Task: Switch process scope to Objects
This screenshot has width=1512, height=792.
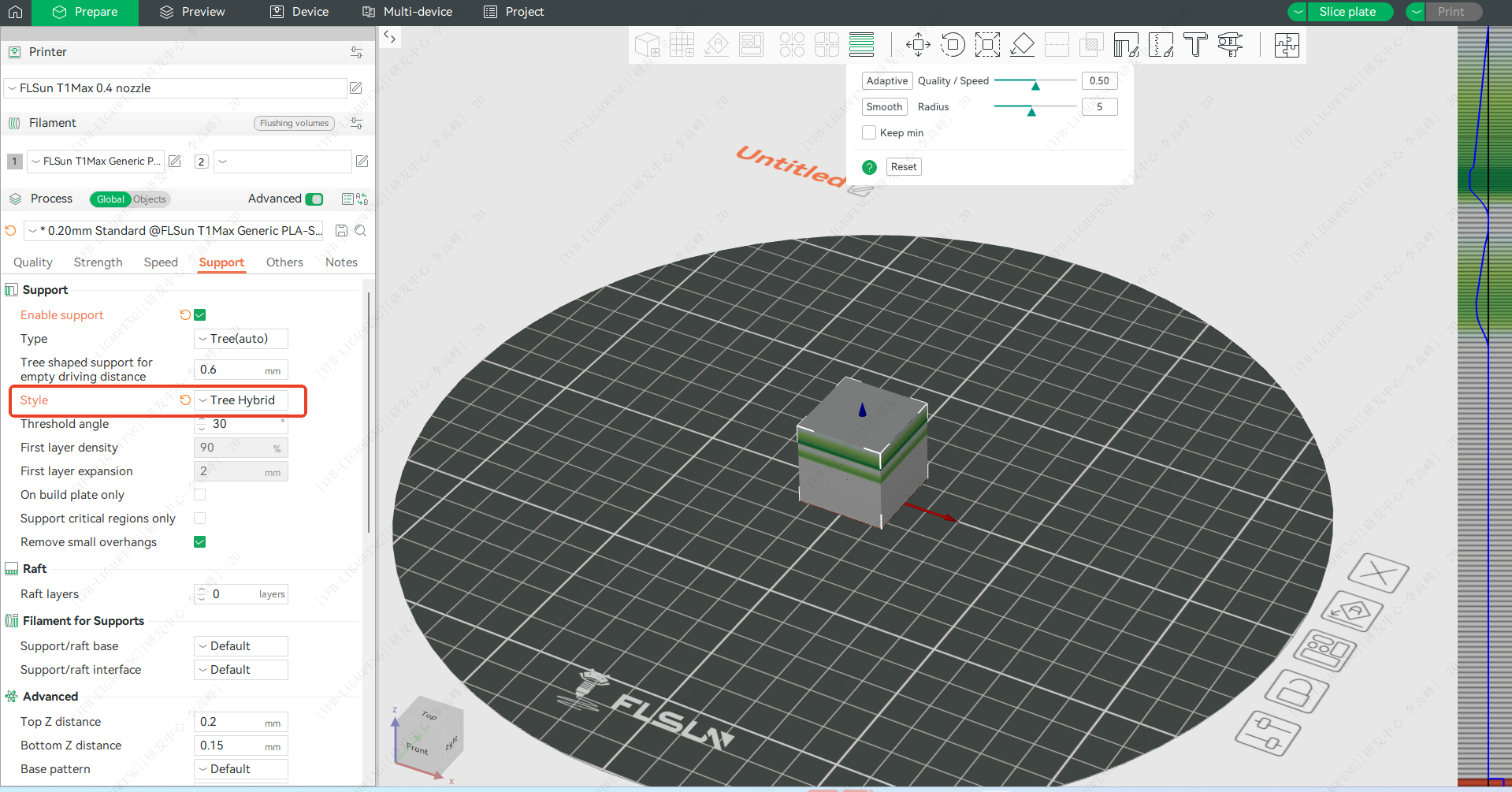Action: 150,199
